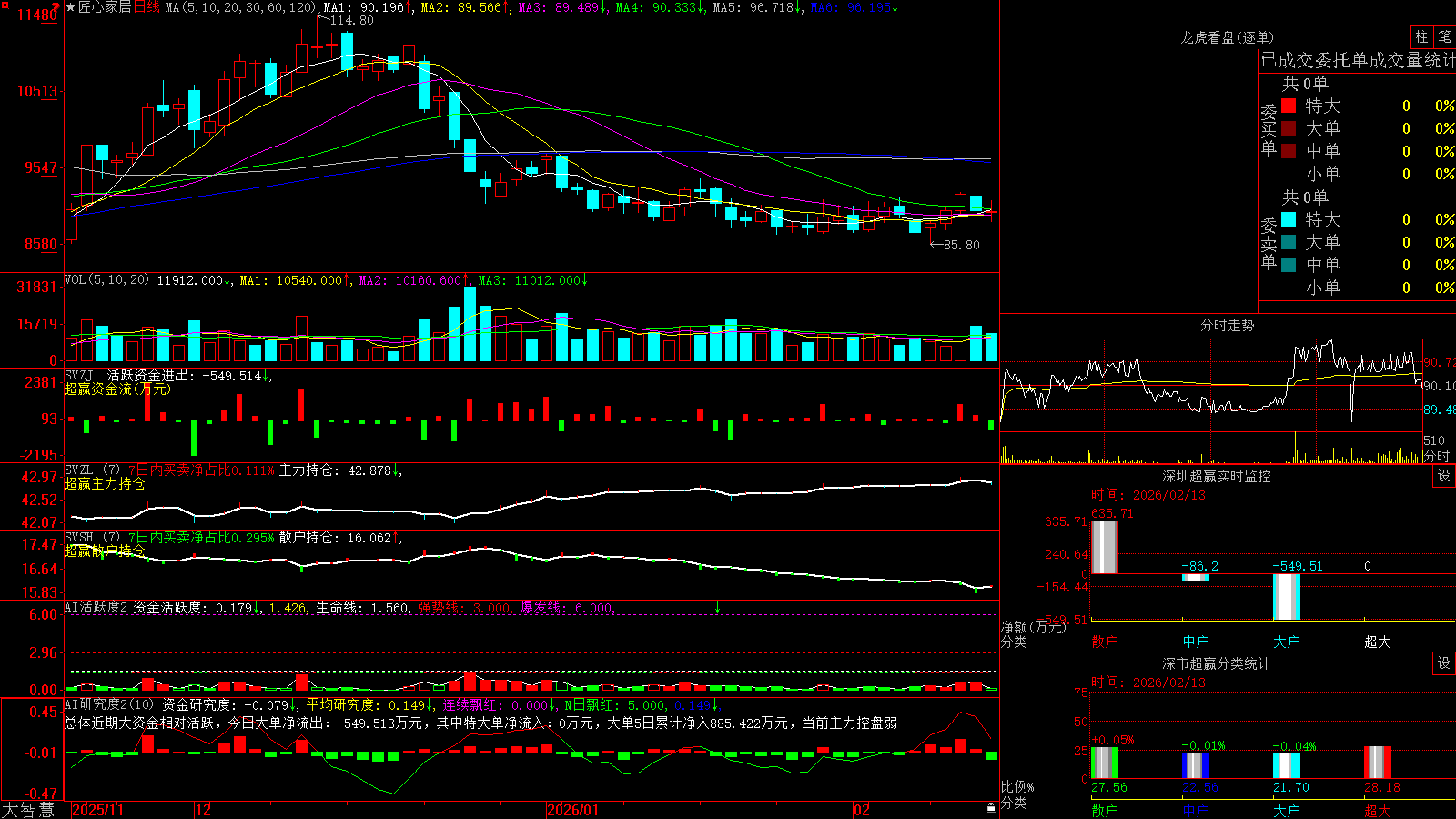Click the 委卖单 vertical label

point(1269,244)
